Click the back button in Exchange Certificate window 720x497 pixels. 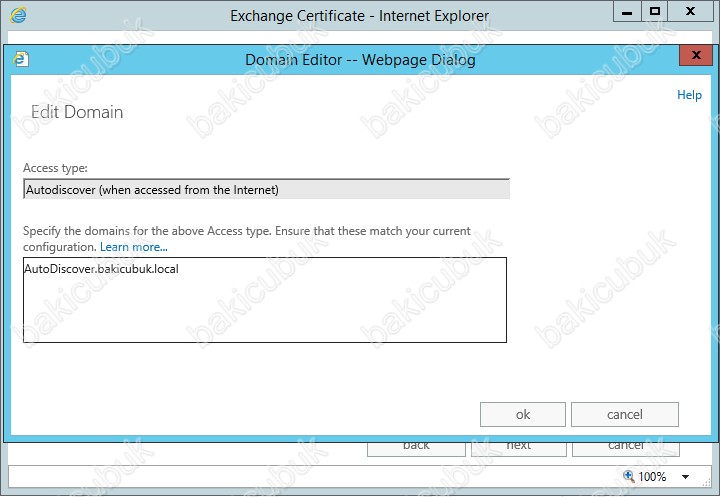[x=416, y=449]
